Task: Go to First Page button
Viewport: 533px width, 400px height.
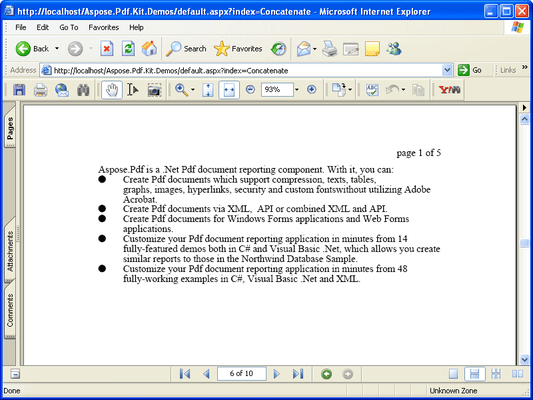Action: 185,374
